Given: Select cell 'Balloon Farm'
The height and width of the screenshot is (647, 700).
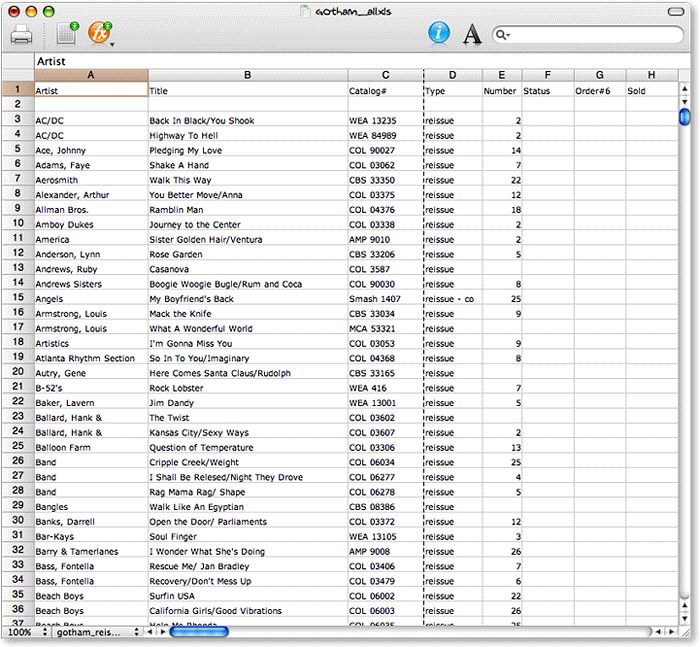Looking at the screenshot, I should coord(91,447).
